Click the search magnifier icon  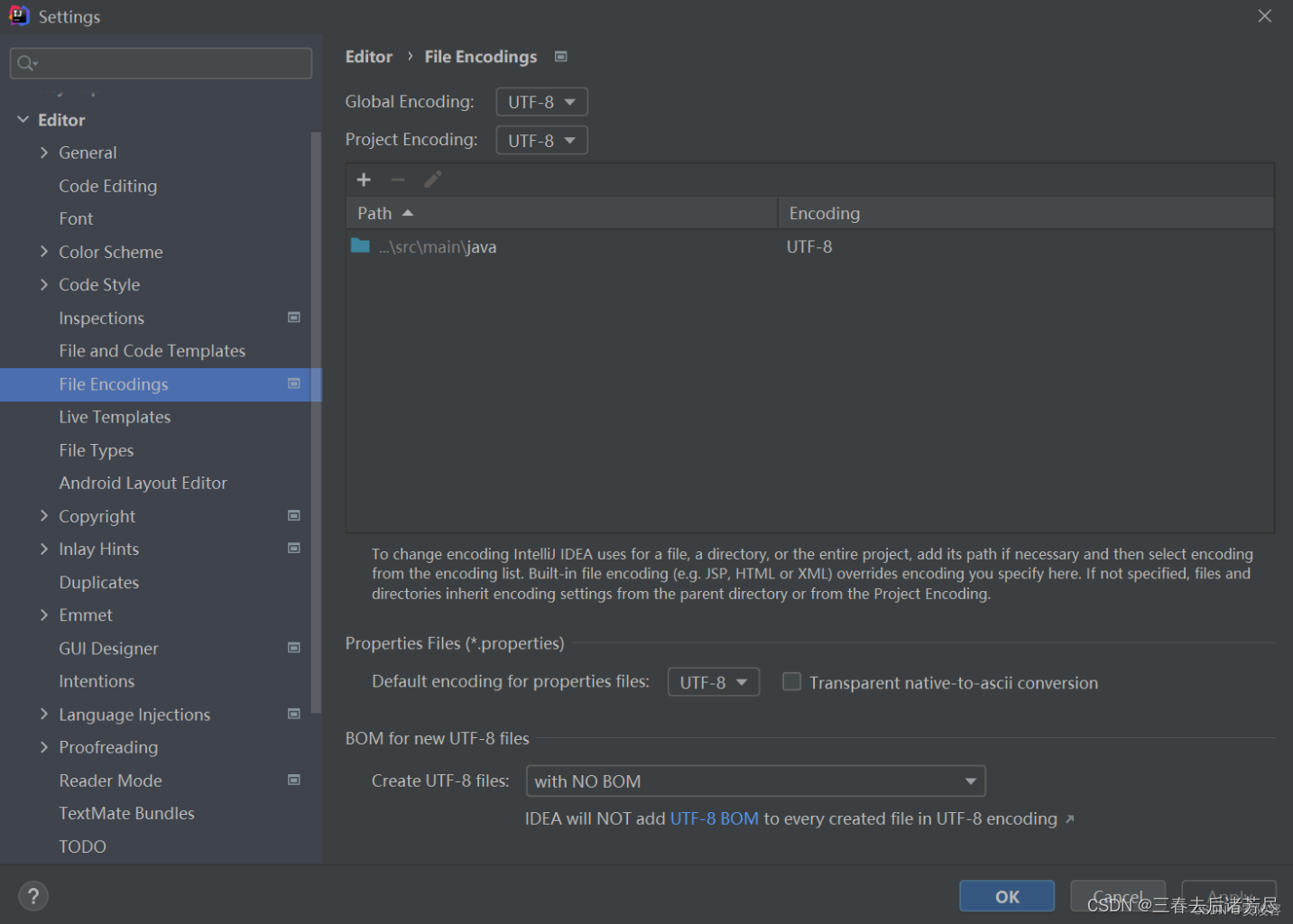[27, 63]
